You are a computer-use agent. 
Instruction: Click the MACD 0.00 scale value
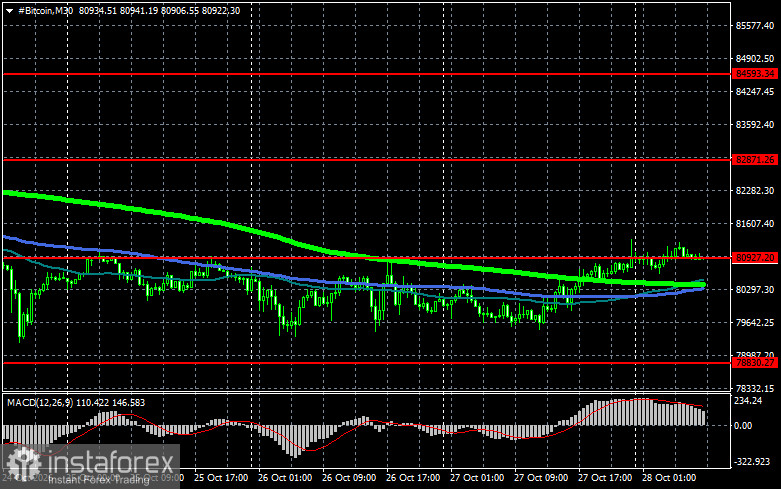(743, 426)
